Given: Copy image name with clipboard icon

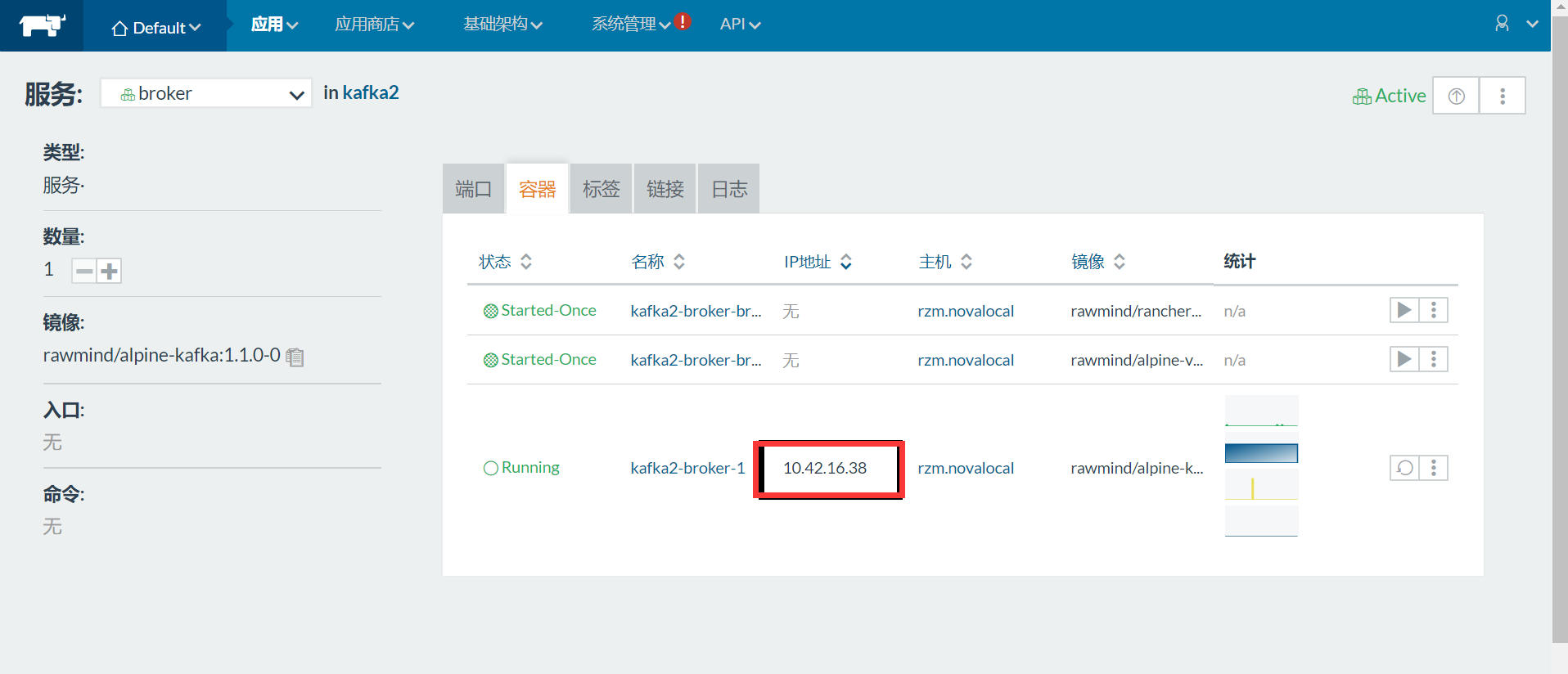Looking at the screenshot, I should pos(295,357).
